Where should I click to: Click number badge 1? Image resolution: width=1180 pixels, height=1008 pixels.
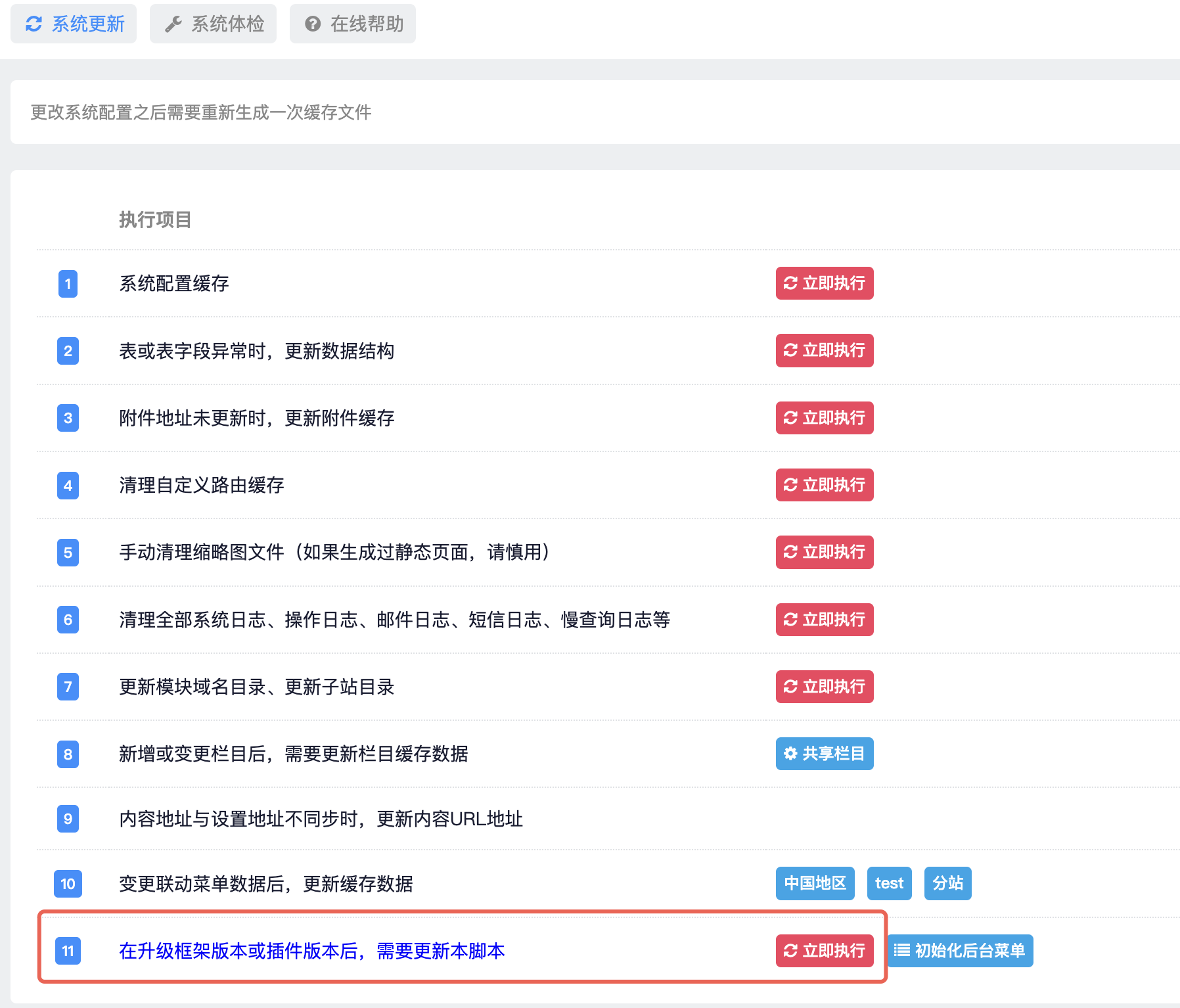tap(68, 284)
